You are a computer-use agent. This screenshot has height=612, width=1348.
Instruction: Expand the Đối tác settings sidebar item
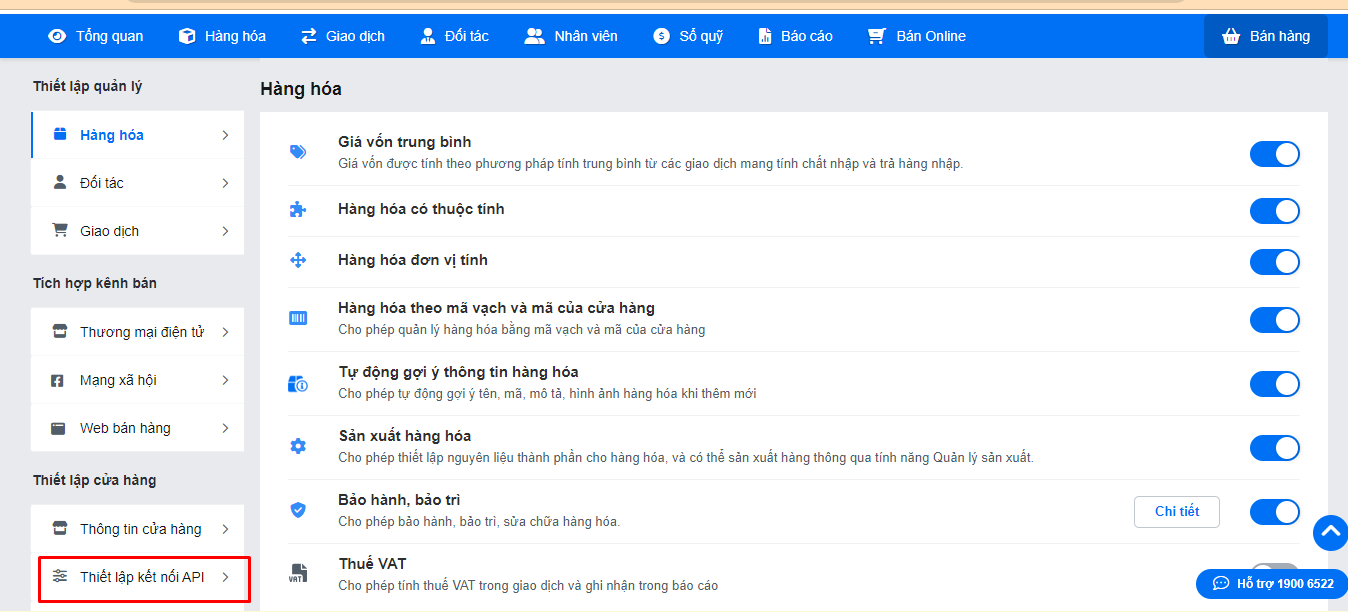(138, 183)
